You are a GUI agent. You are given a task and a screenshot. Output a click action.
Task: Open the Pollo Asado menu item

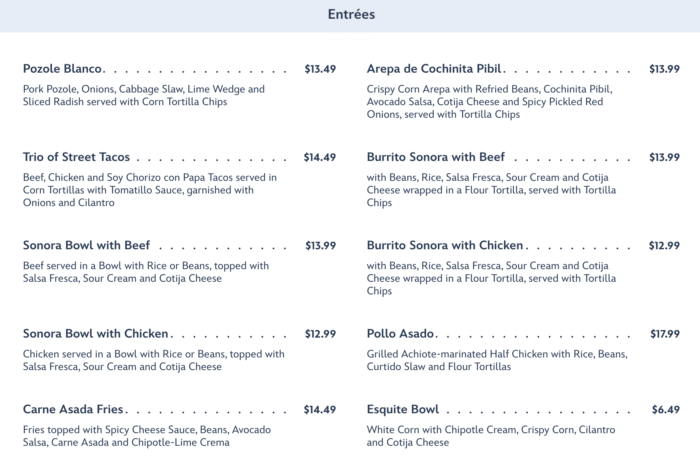point(400,333)
